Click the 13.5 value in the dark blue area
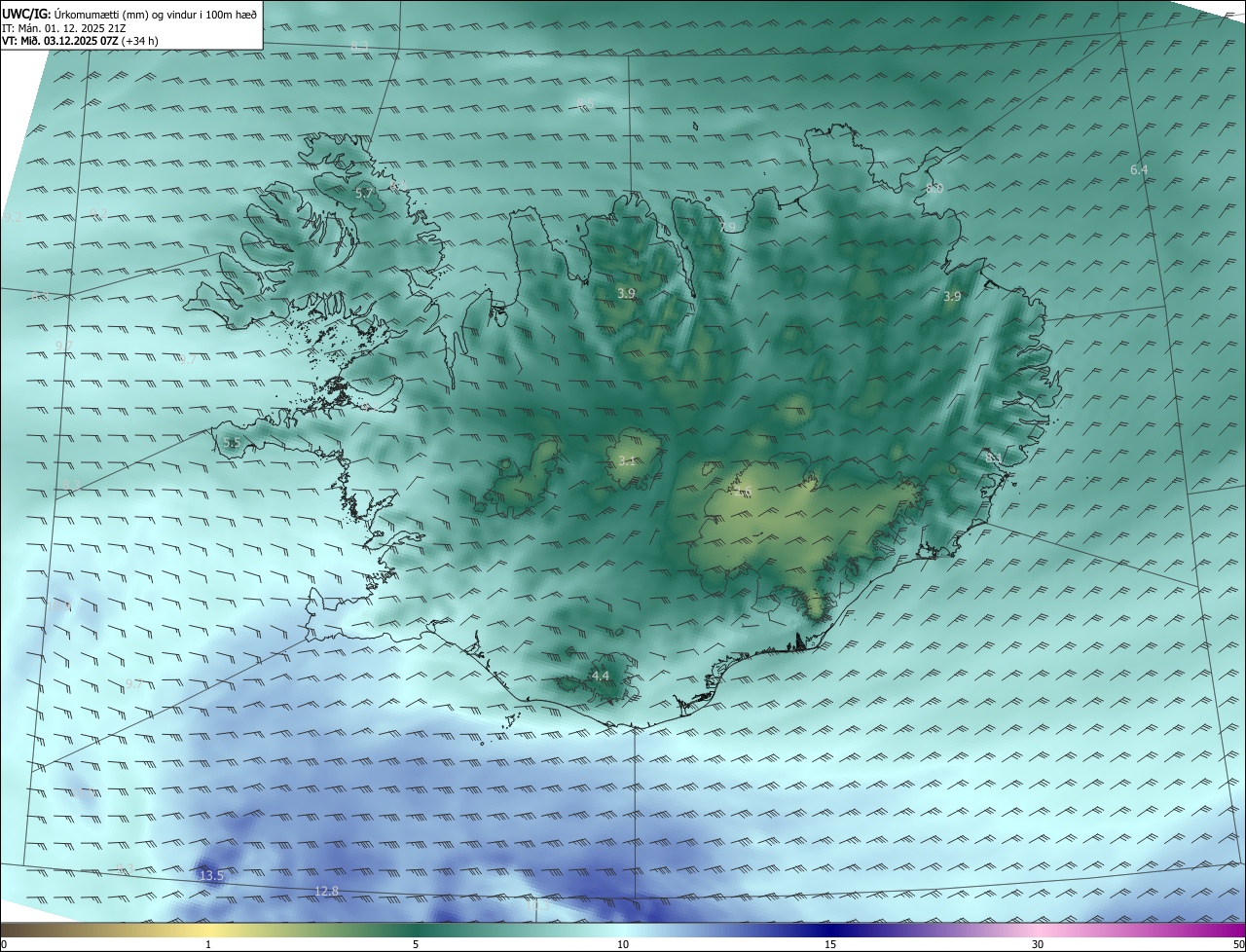Viewport: 1246px width, 952px height. point(211,876)
